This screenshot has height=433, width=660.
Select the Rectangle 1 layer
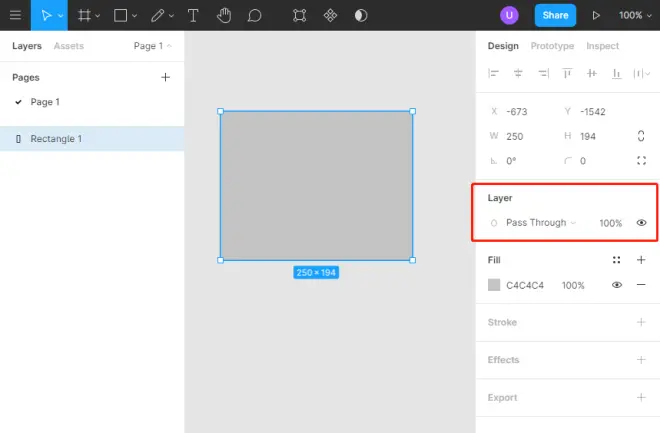pos(92,139)
